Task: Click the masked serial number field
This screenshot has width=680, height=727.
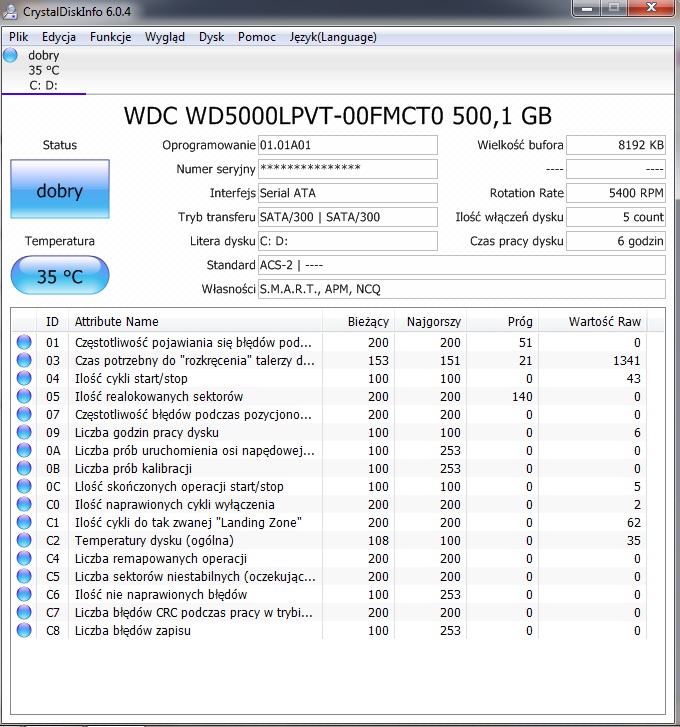Action: (x=348, y=169)
